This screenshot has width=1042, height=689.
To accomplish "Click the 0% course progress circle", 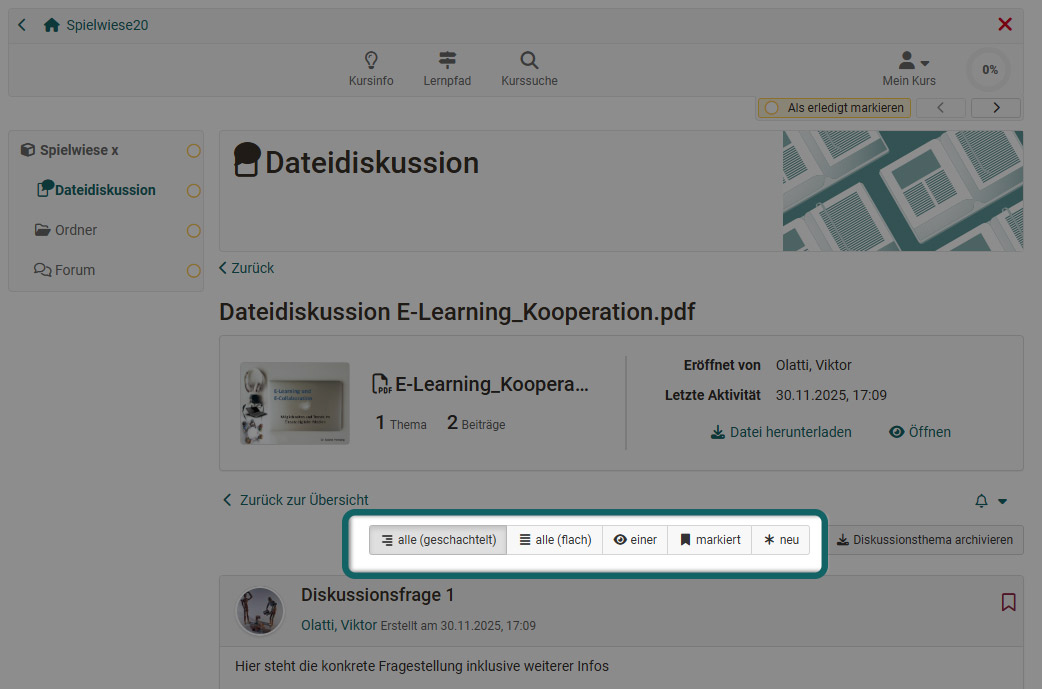I will [988, 69].
